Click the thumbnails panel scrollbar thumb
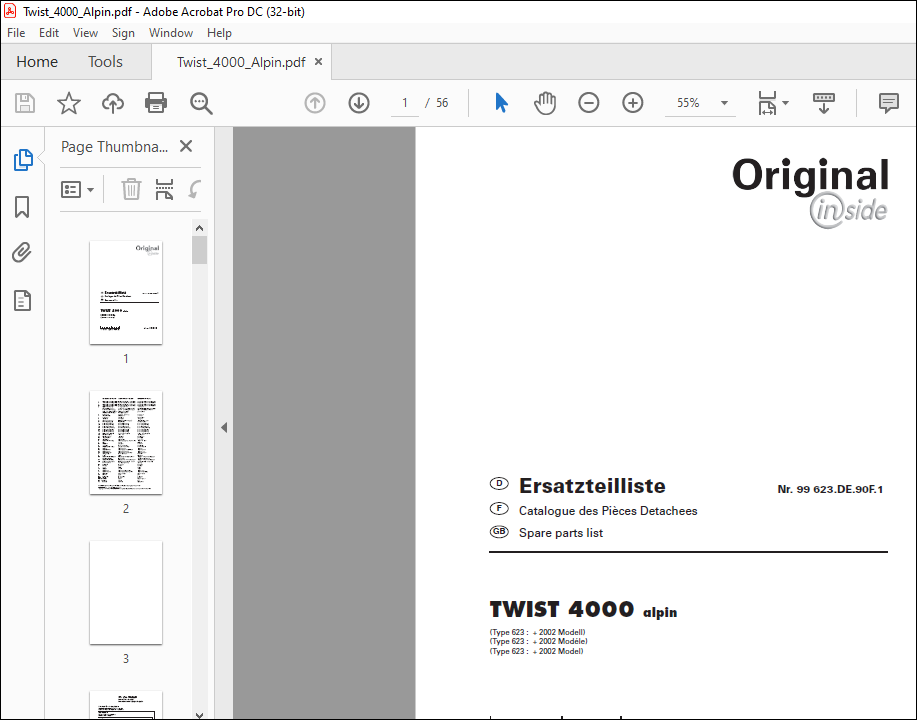The height and width of the screenshot is (720, 917). point(199,250)
